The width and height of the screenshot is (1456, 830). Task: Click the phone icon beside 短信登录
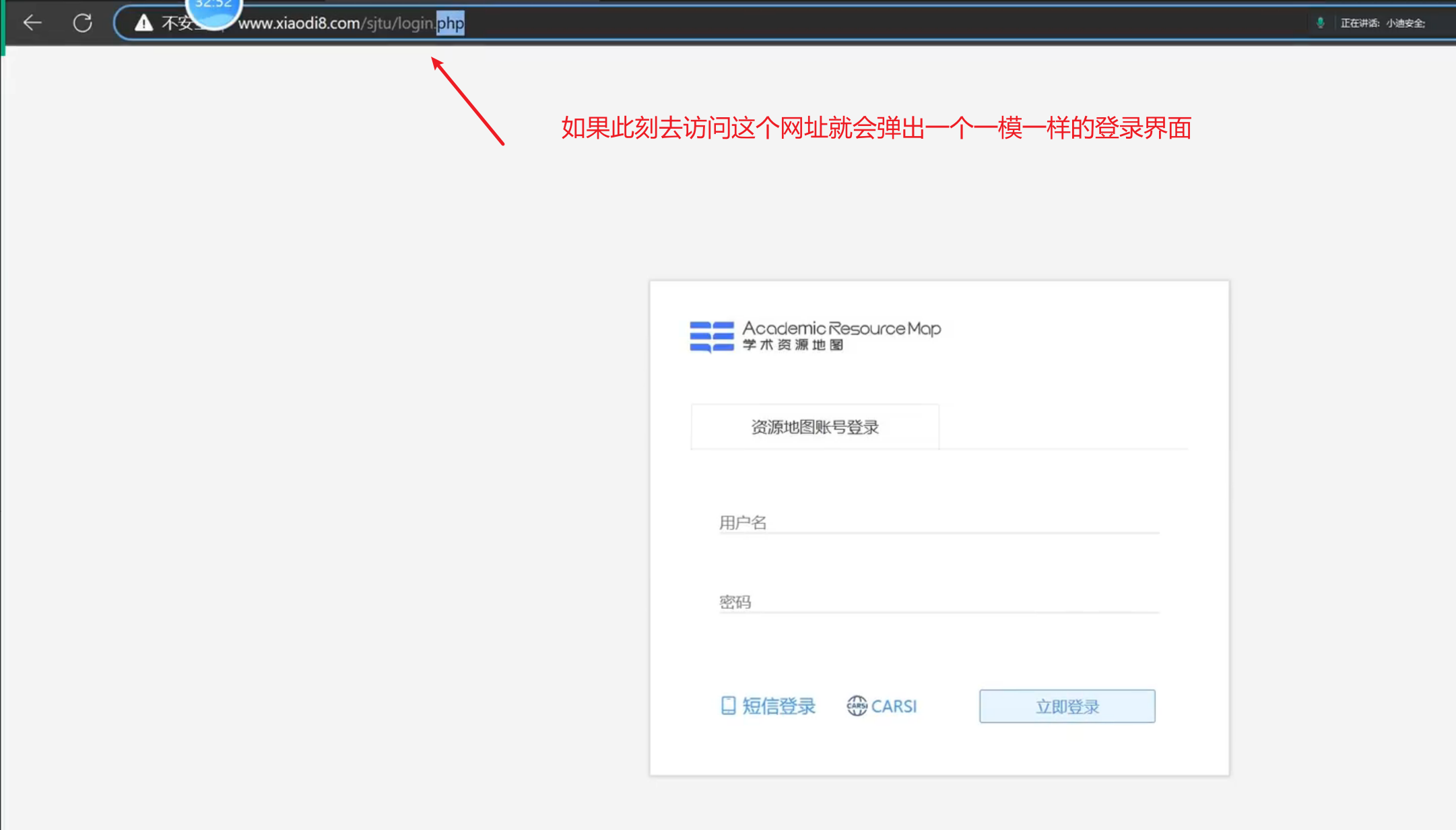click(728, 705)
